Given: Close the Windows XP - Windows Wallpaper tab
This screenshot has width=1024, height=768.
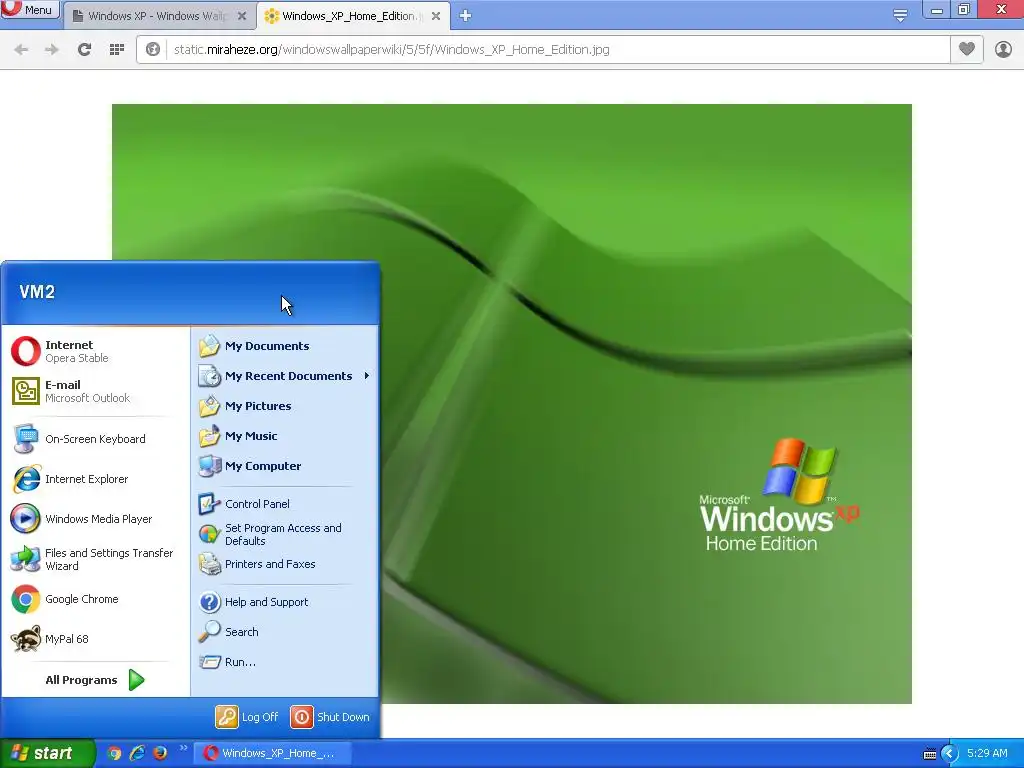Looking at the screenshot, I should [242, 16].
